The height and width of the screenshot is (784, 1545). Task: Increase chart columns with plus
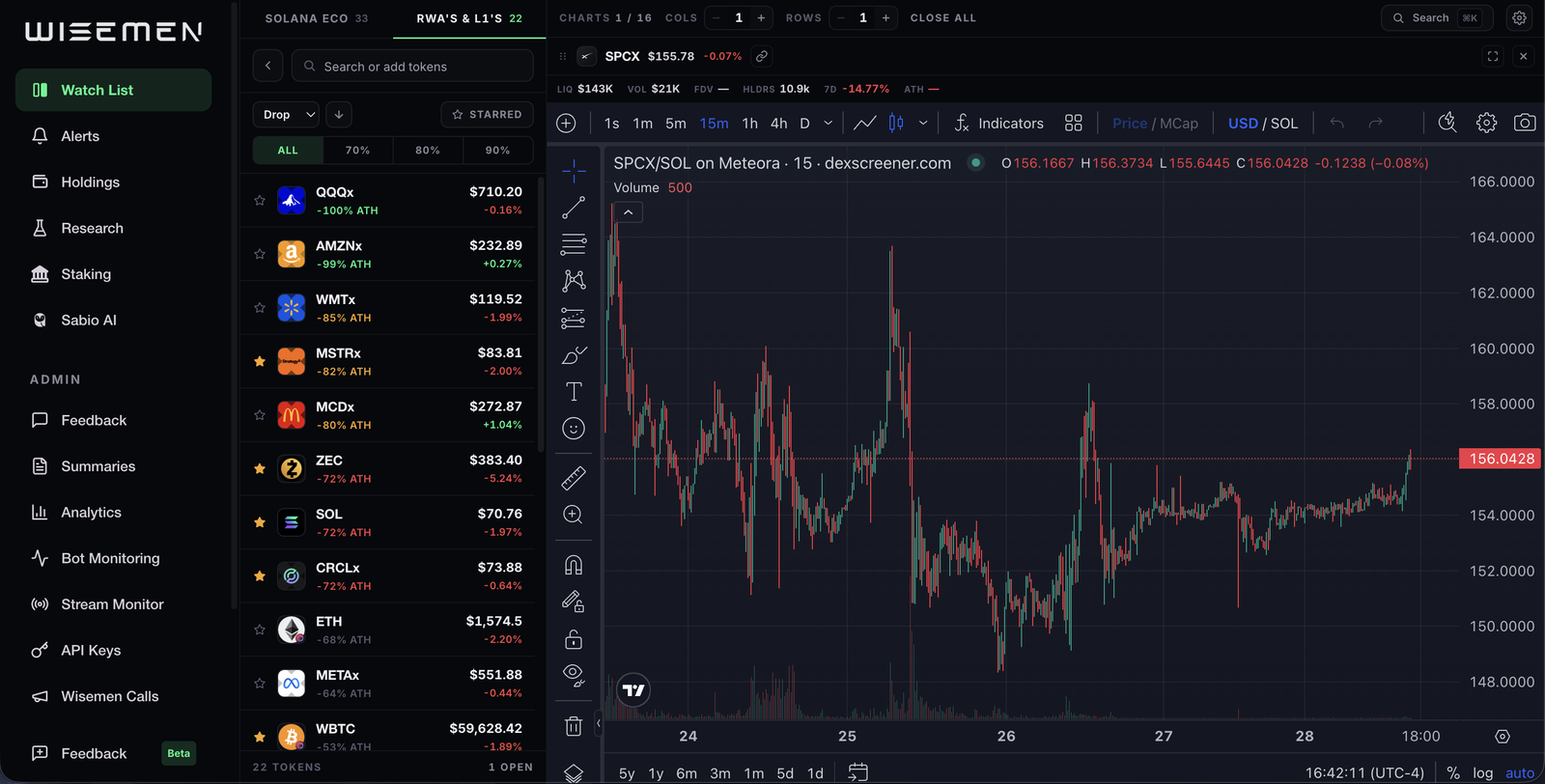[x=761, y=17]
